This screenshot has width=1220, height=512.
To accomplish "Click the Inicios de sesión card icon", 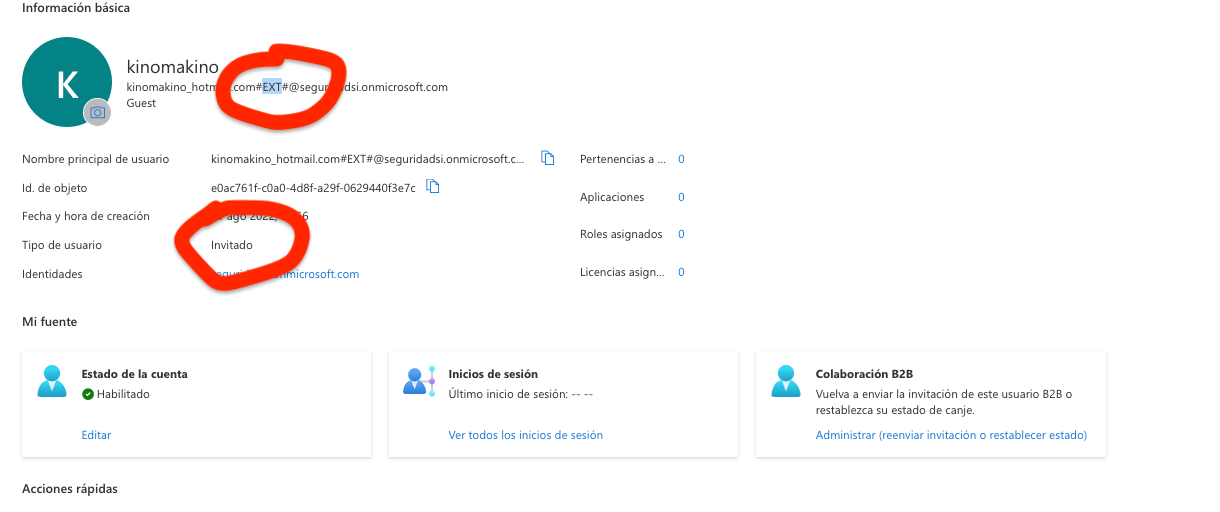I will (x=419, y=382).
